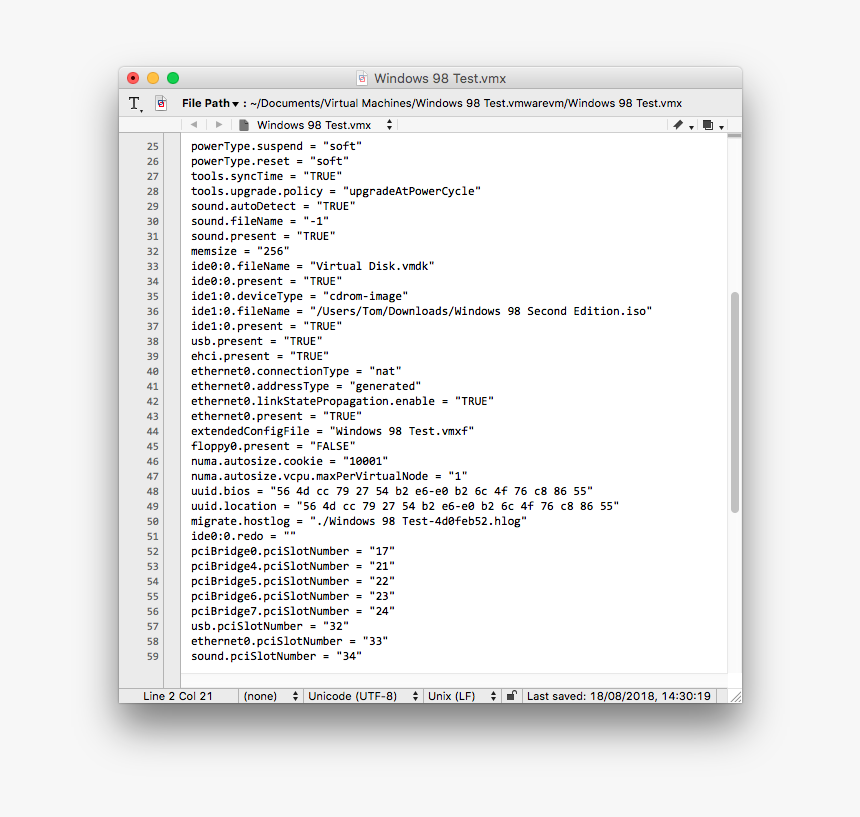Click the ethernet0.addressType = "generated" line

(x=306, y=386)
